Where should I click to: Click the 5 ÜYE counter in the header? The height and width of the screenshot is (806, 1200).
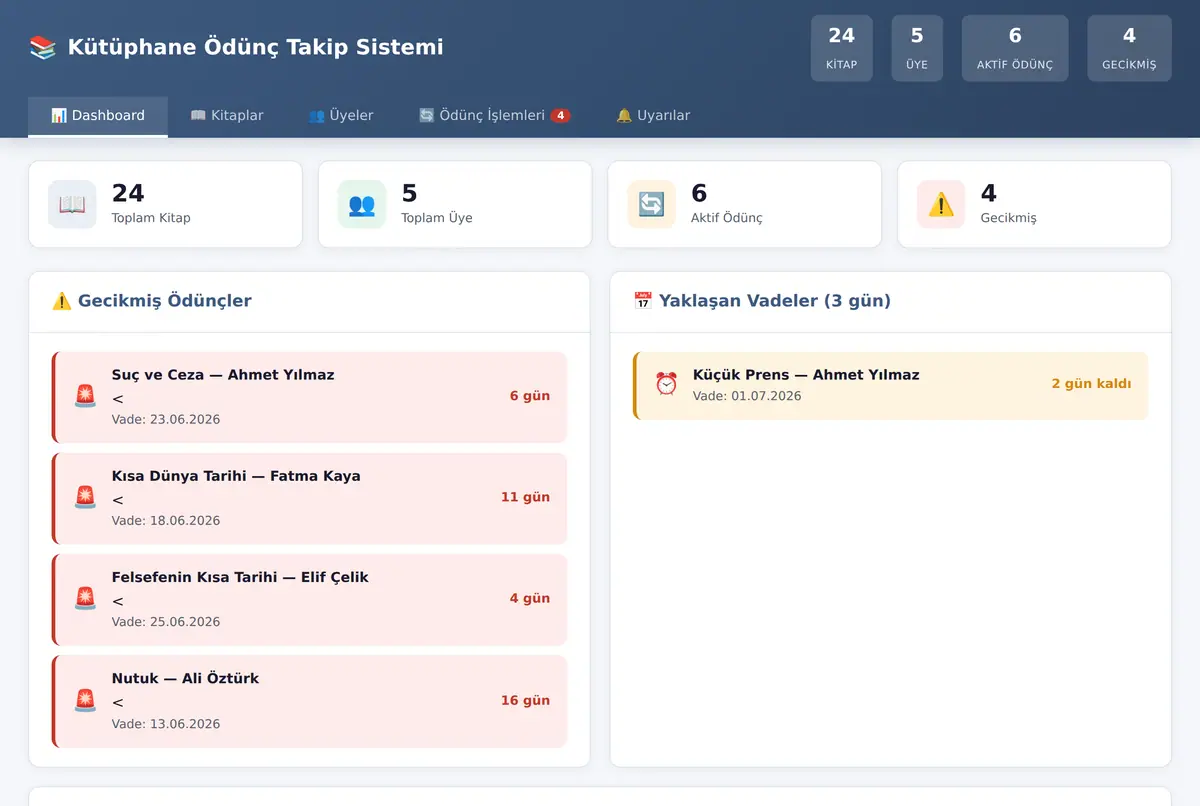917,48
